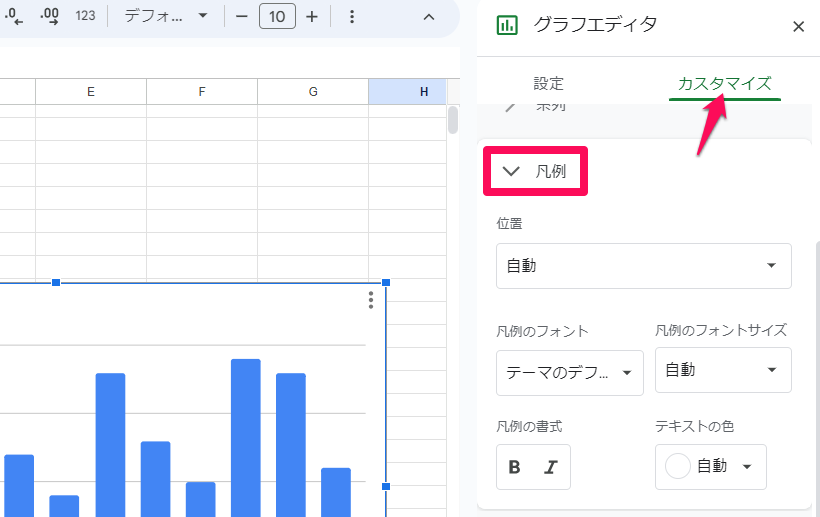Decrease font size with minus button
This screenshot has width=820, height=517.
click(242, 17)
